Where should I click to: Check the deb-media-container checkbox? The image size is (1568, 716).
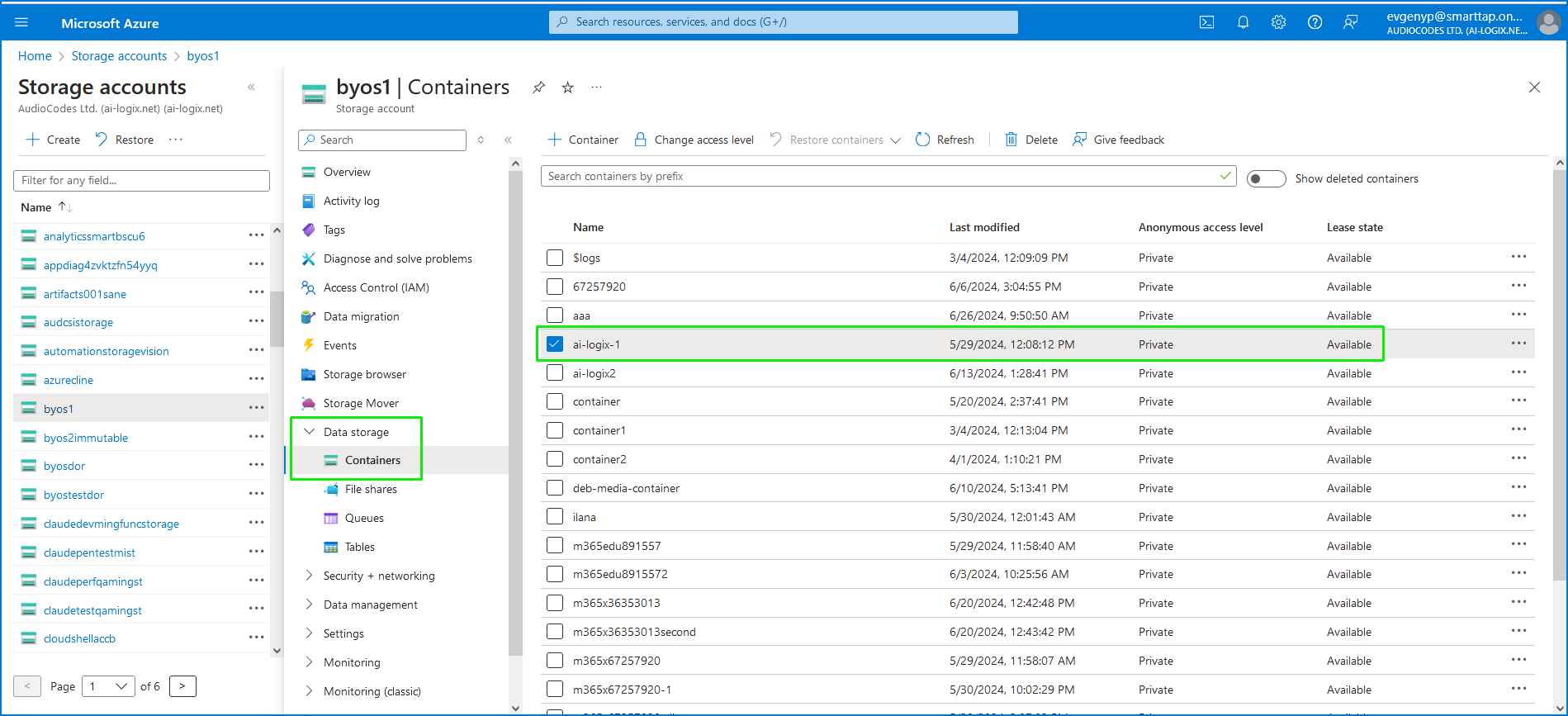tap(555, 488)
